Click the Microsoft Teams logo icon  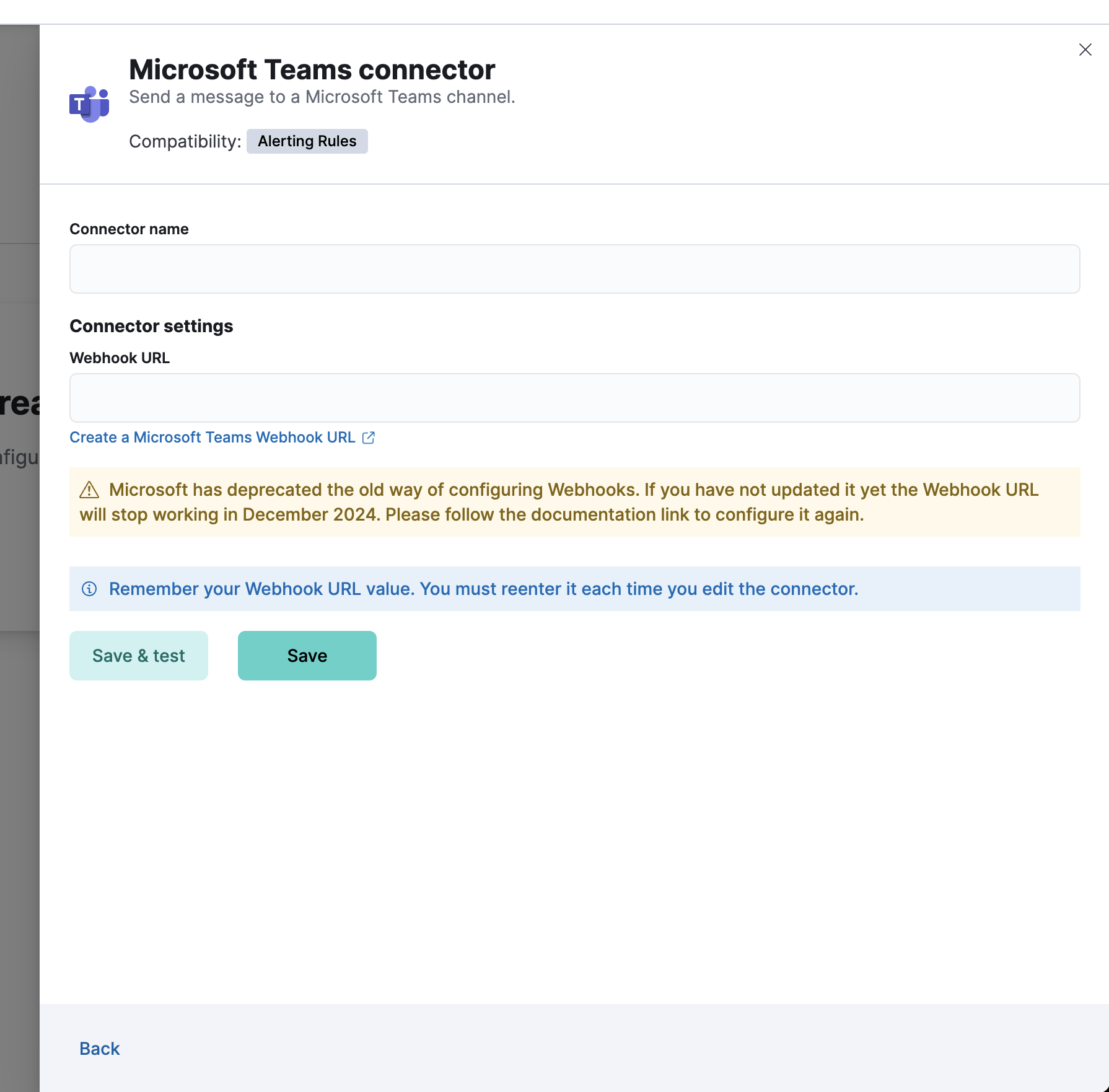point(89,104)
